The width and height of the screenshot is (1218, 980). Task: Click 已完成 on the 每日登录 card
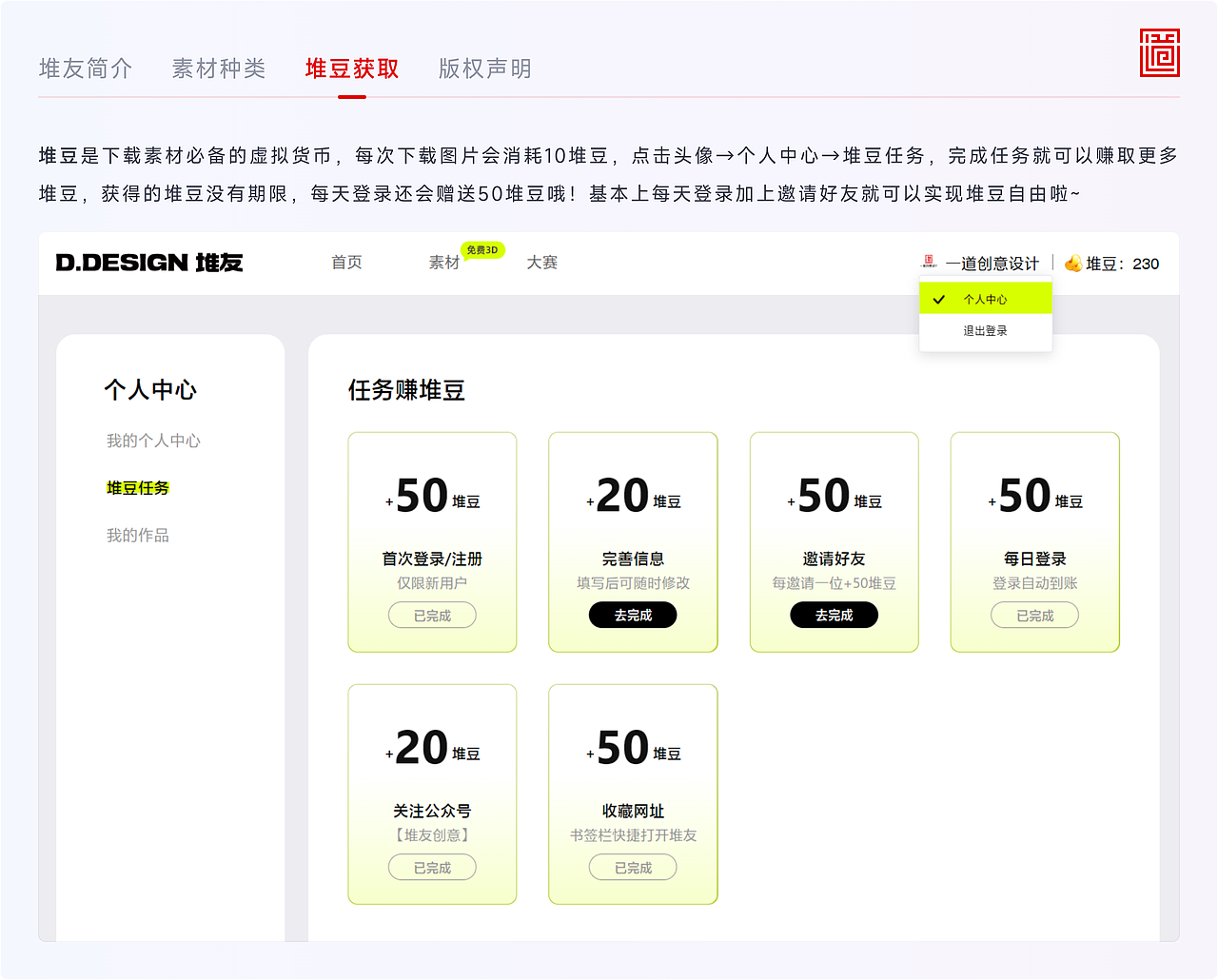pyautogui.click(x=1034, y=615)
